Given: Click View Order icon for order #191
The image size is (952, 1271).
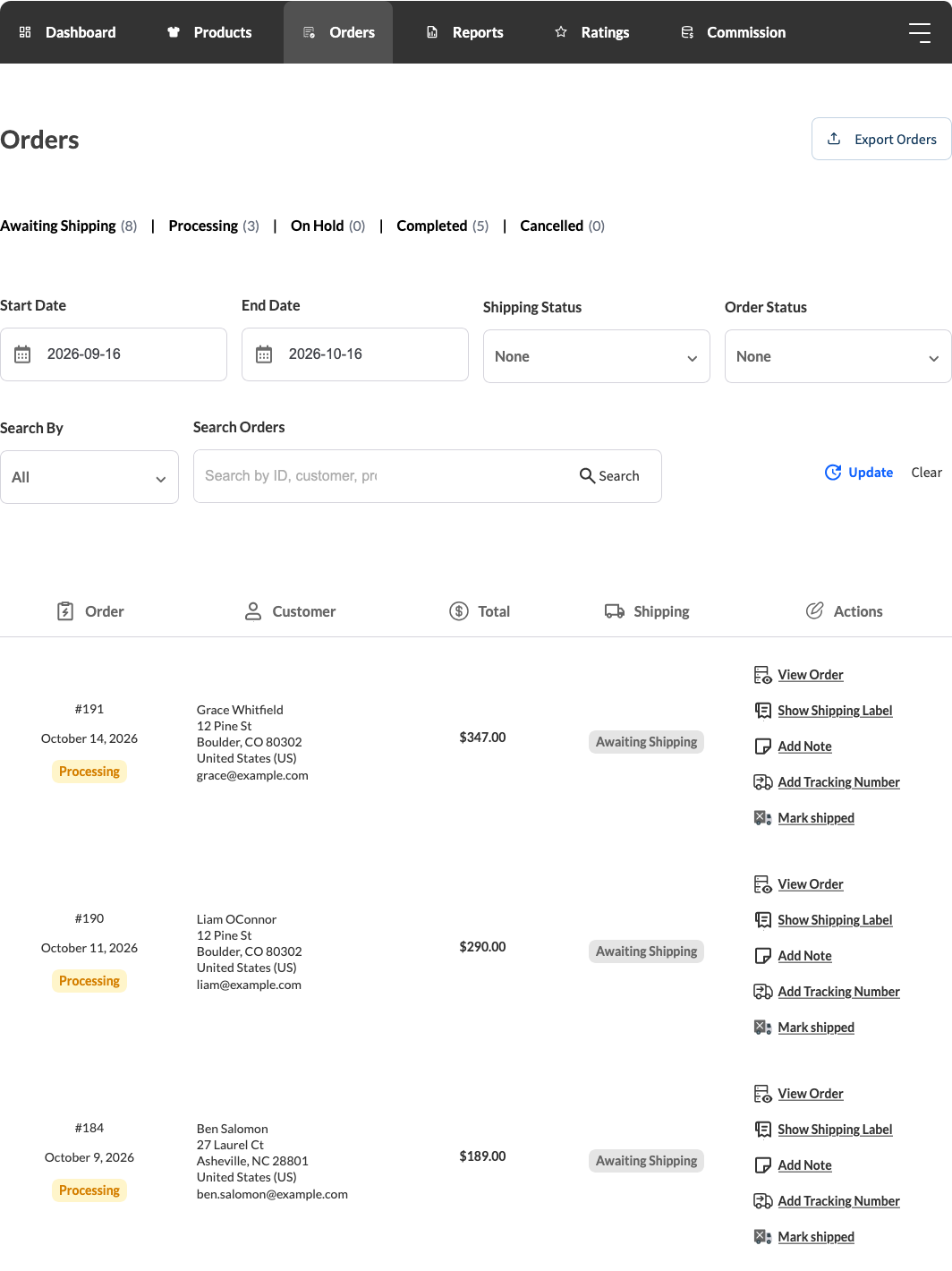Looking at the screenshot, I should (x=763, y=675).
